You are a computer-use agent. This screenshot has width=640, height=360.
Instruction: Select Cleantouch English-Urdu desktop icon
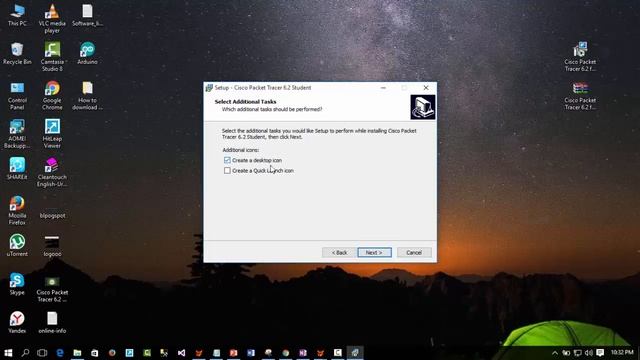[x=52, y=172]
